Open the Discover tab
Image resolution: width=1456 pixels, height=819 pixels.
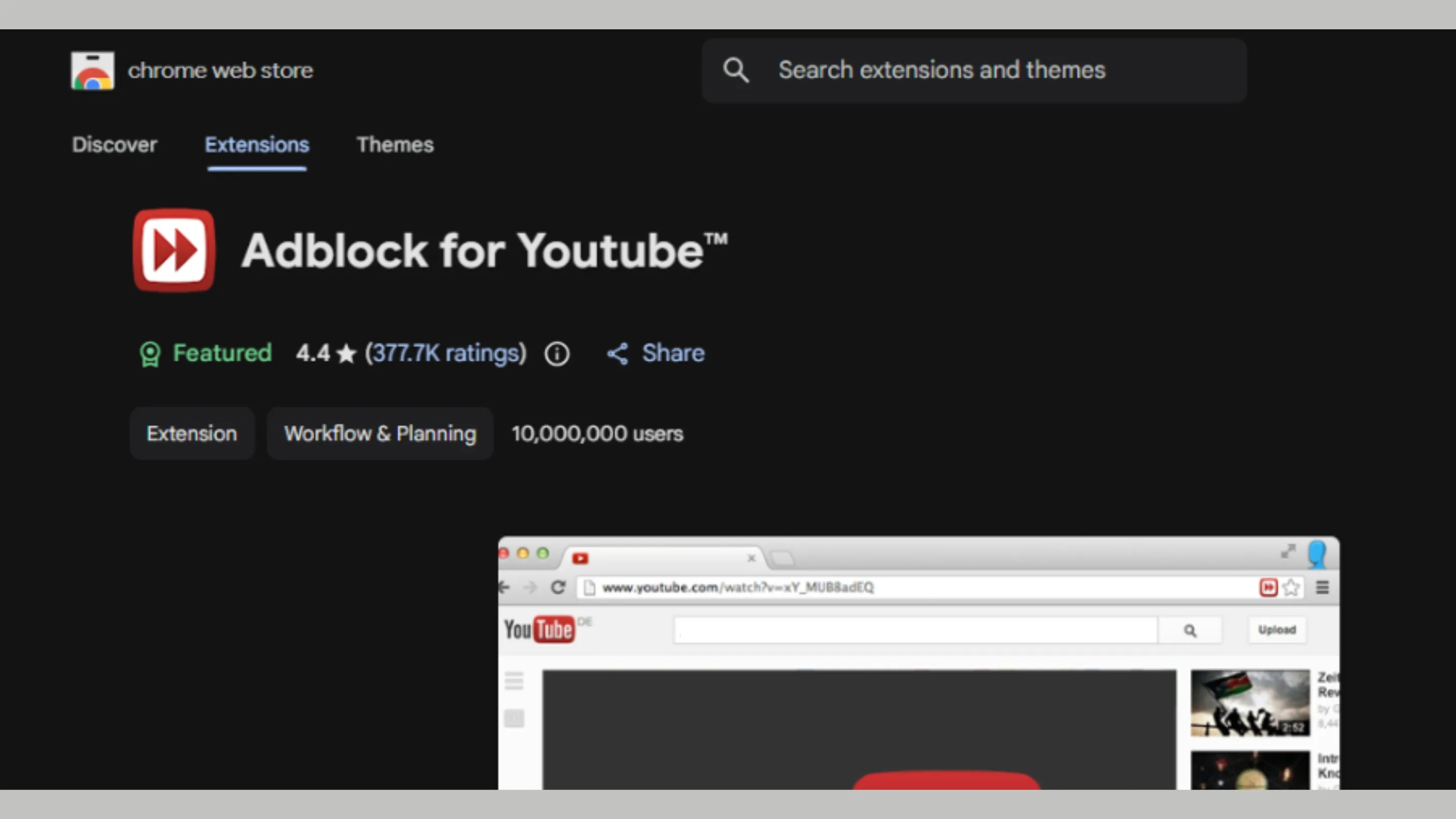tap(115, 145)
